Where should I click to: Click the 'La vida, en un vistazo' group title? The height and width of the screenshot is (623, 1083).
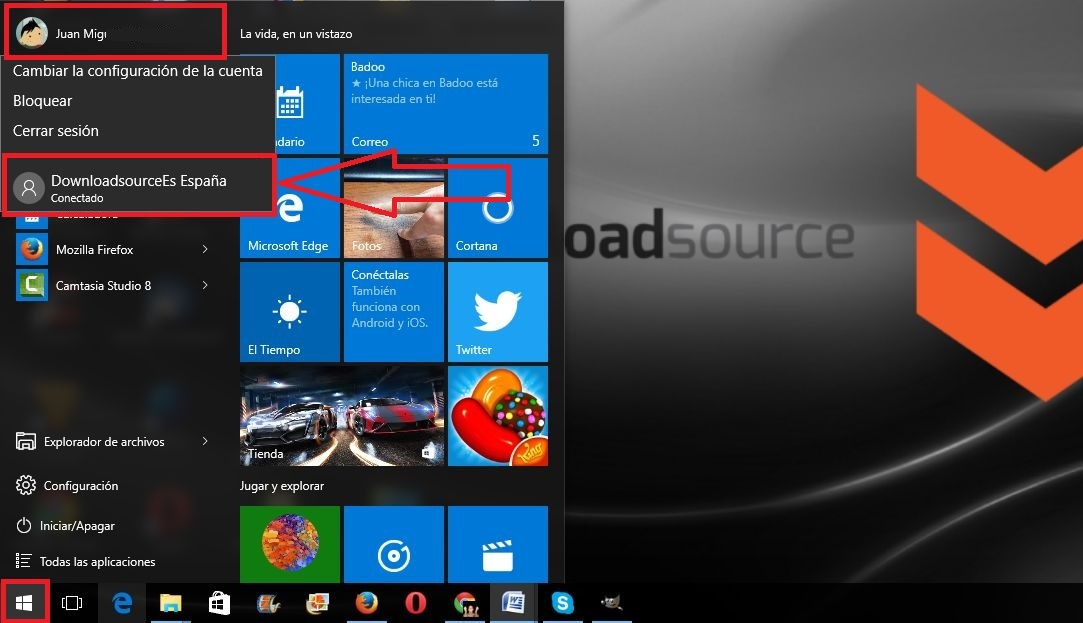click(x=296, y=34)
